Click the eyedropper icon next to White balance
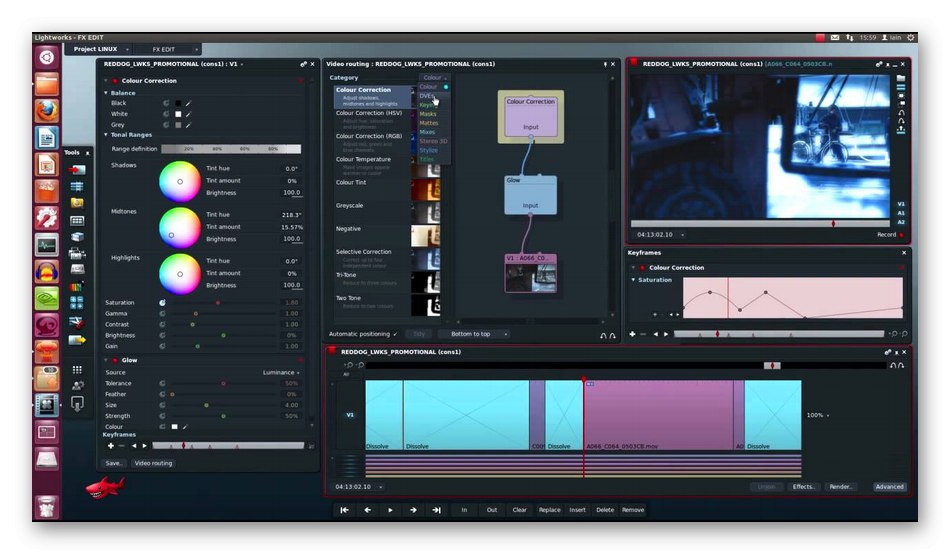The image size is (950, 554). click(188, 114)
